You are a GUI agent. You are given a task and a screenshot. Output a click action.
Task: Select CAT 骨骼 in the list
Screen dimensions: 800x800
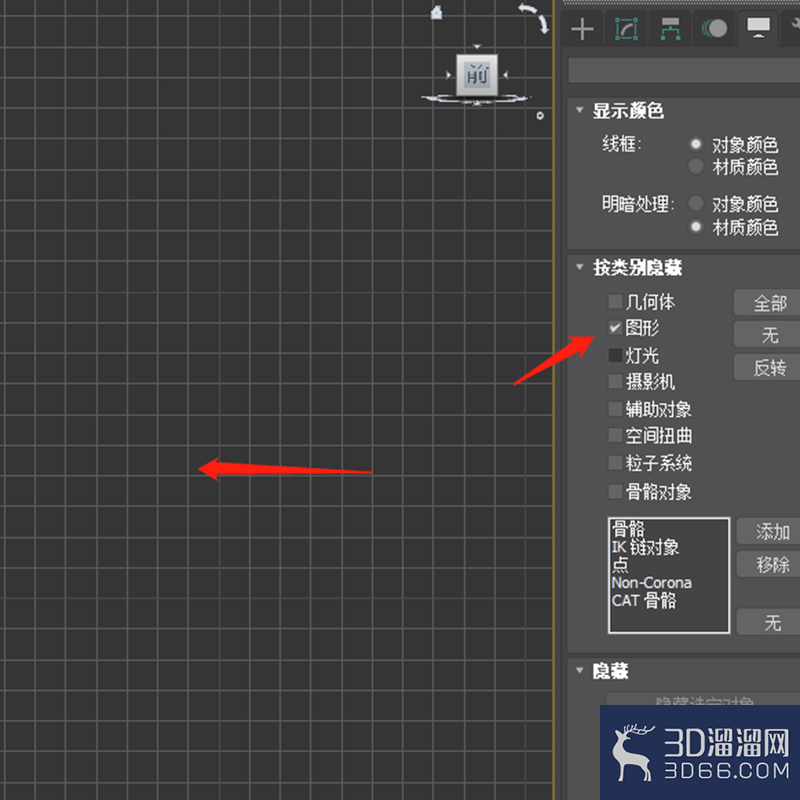pos(644,601)
